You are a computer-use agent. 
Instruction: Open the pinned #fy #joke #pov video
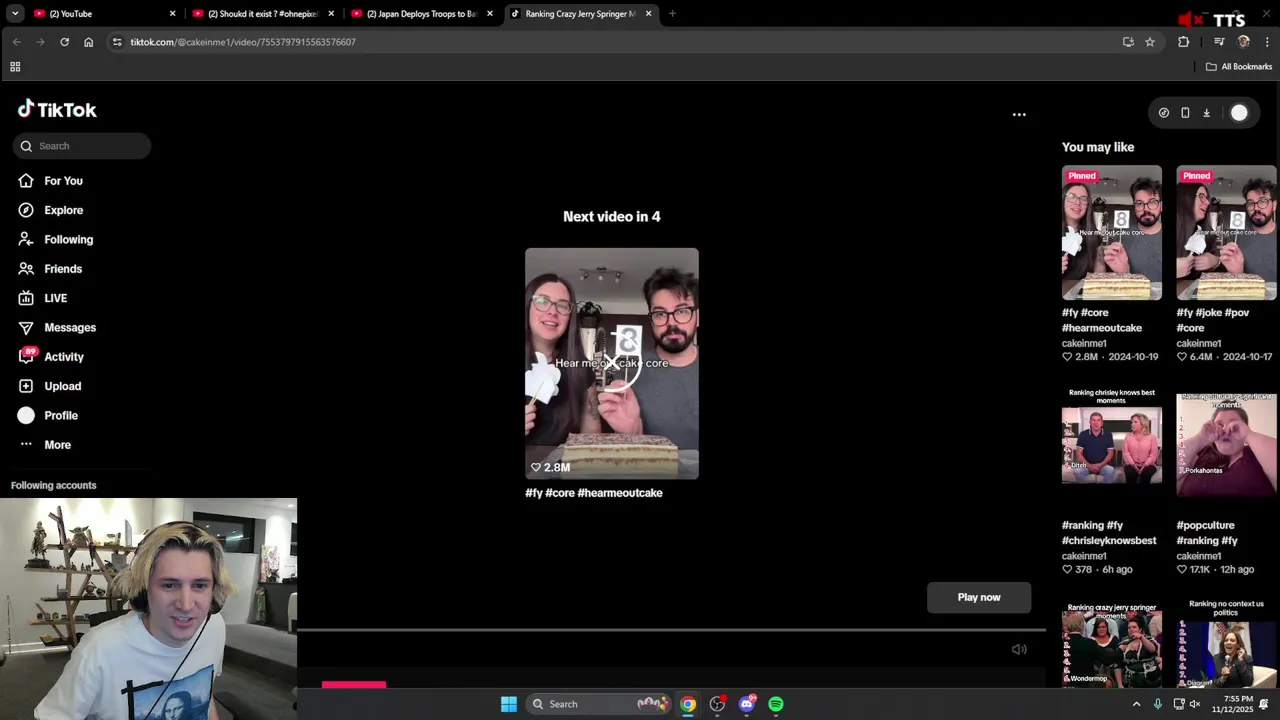(x=1226, y=233)
